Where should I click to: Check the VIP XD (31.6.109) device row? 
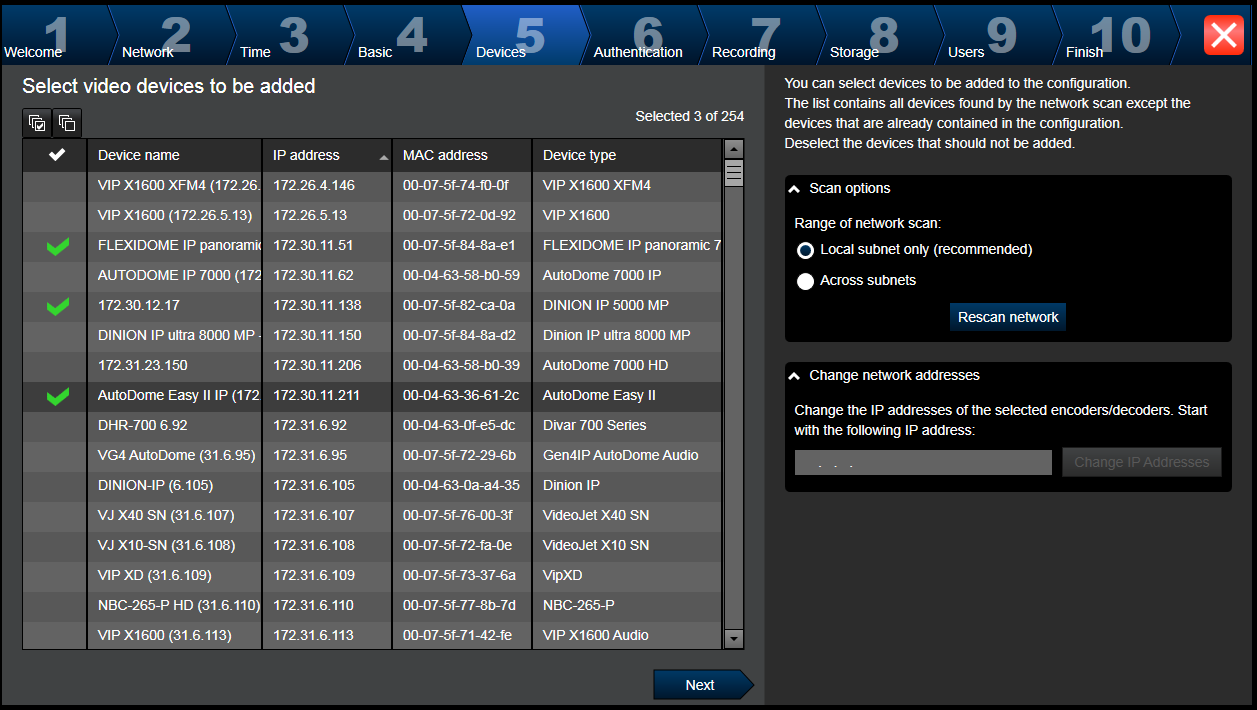tap(56, 575)
